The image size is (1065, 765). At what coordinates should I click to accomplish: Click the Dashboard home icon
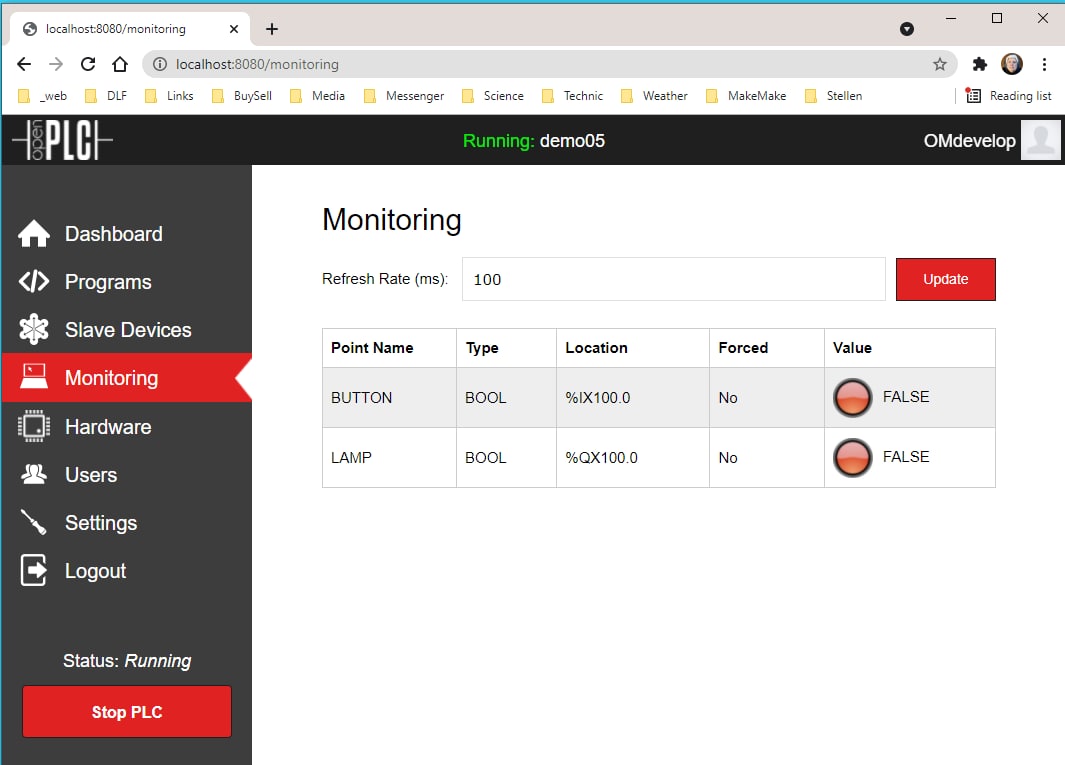34,234
